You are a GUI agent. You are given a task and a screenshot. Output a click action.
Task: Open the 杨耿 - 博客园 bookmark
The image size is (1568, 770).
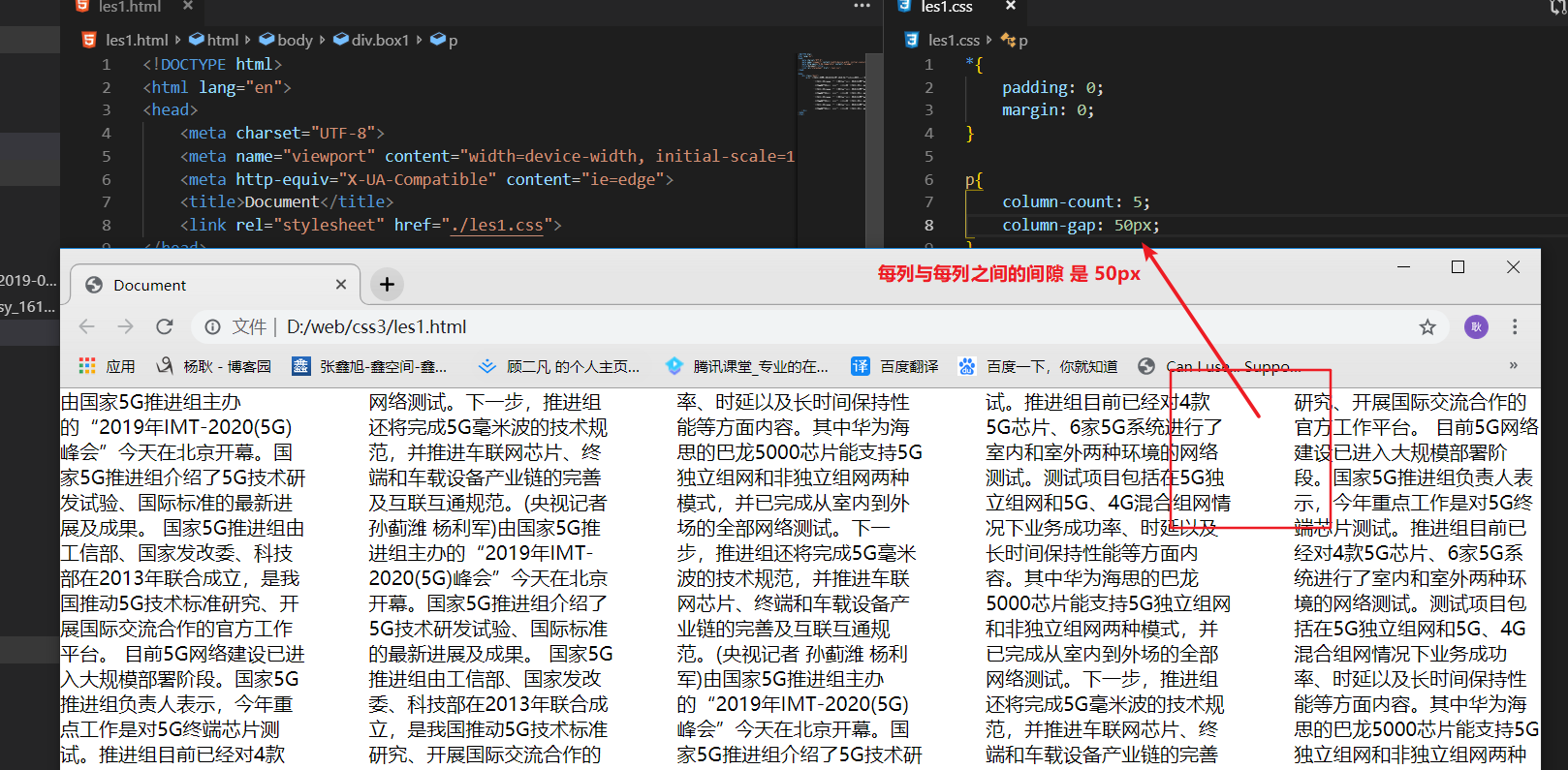tap(214, 366)
